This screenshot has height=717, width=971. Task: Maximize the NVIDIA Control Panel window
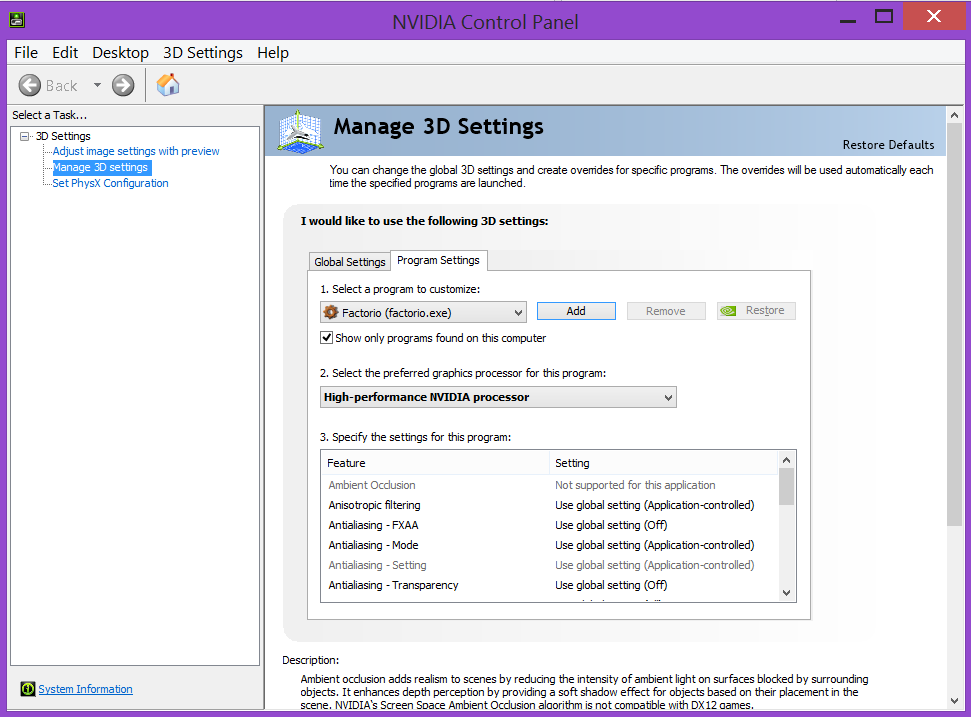pos(884,17)
